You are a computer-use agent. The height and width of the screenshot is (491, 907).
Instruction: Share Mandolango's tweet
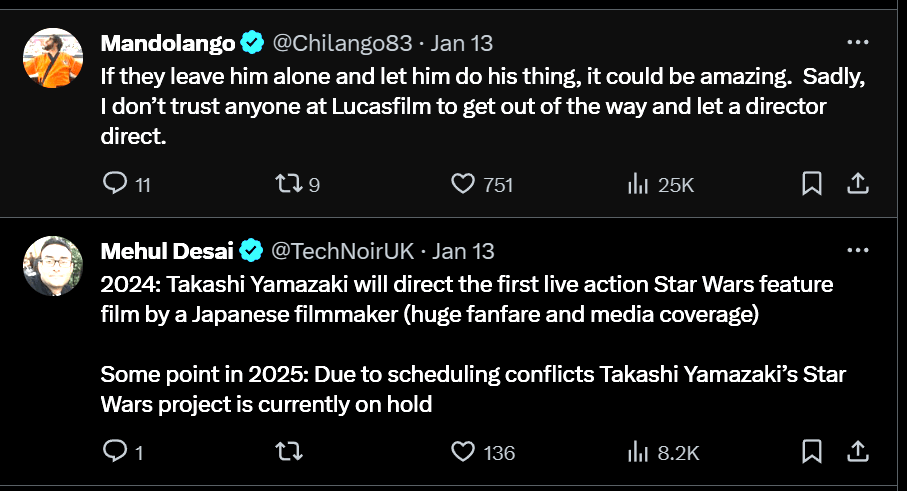857,183
